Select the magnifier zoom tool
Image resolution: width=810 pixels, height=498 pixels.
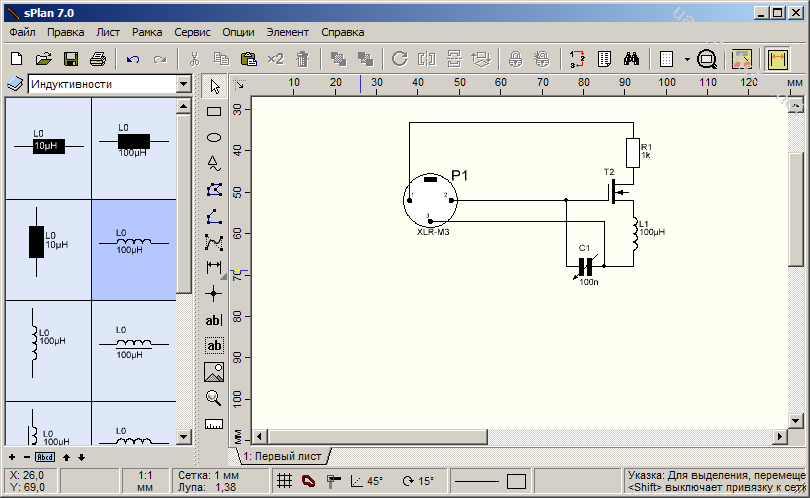[213, 398]
